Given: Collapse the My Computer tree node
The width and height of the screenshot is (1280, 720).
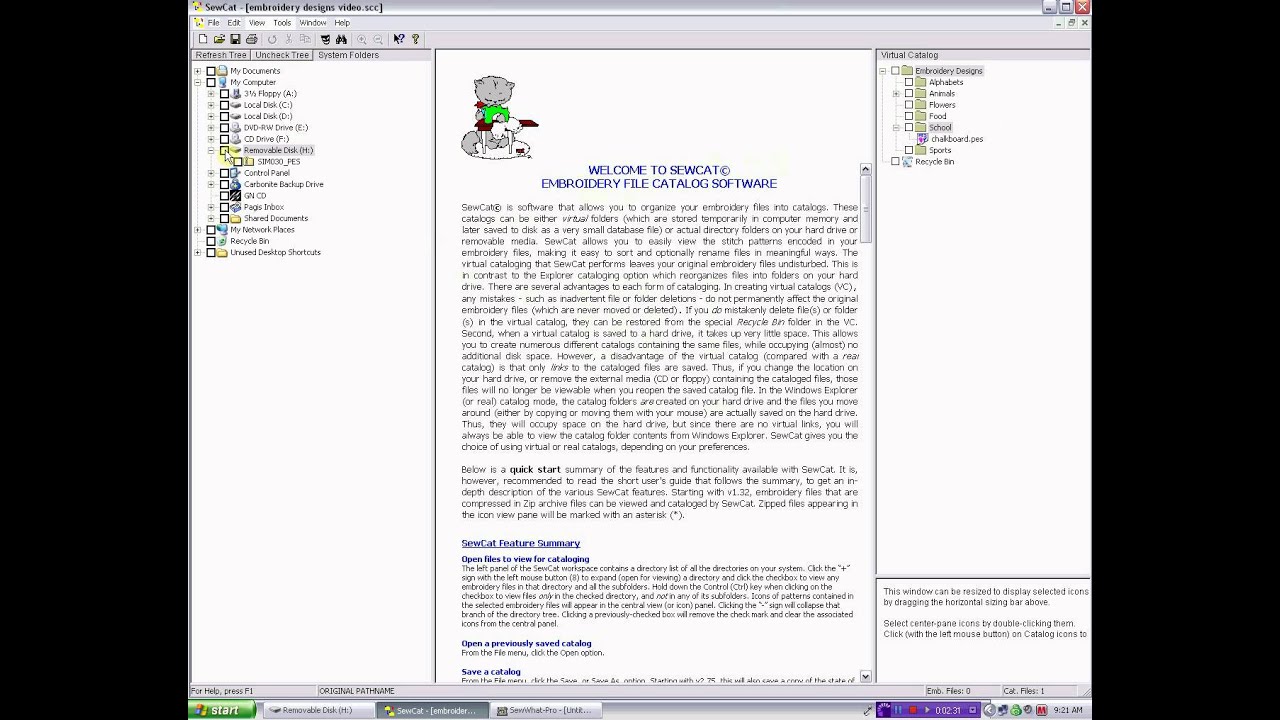Looking at the screenshot, I should tap(197, 82).
